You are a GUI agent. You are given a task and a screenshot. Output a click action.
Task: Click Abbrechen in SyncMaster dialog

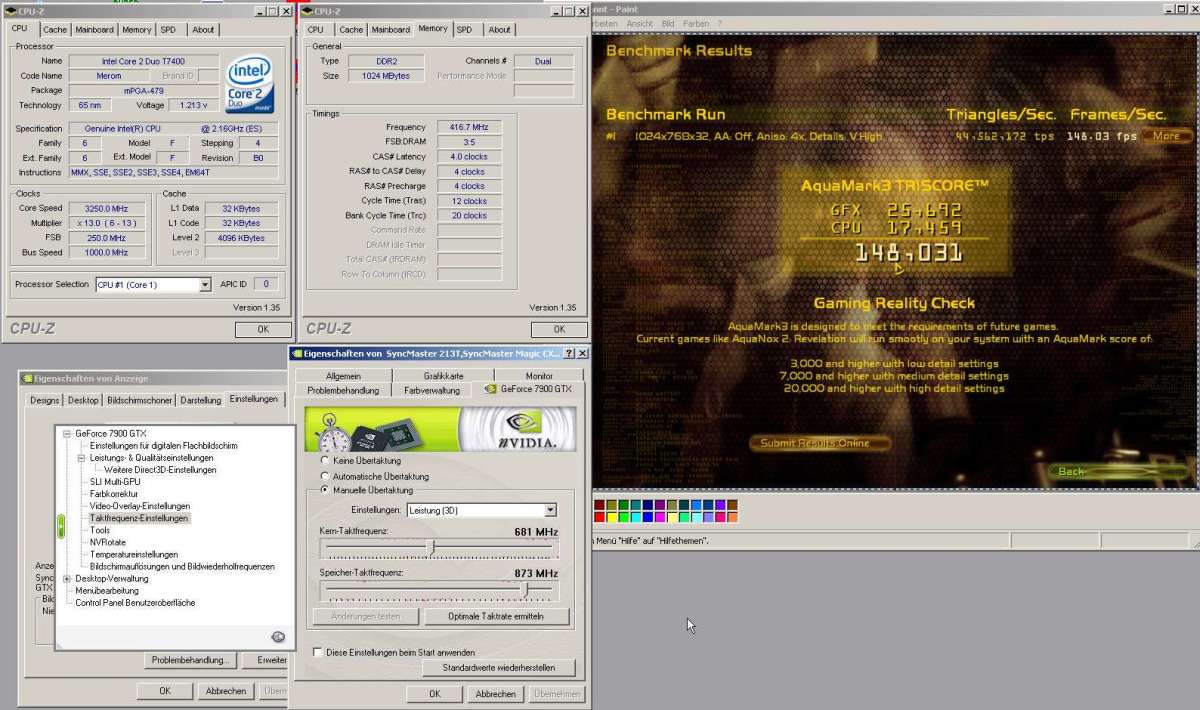[x=496, y=694]
